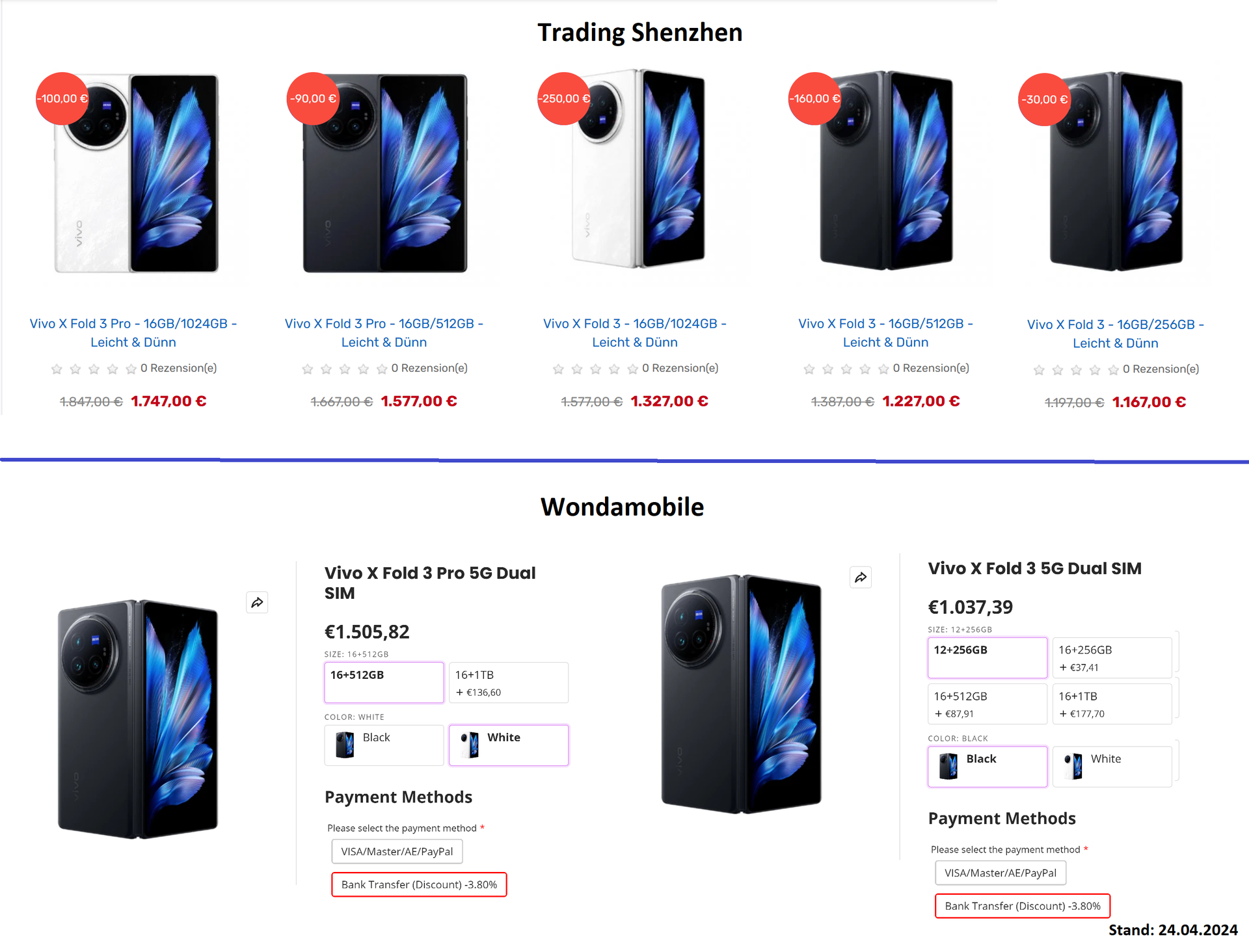Click star rating under X Fold 3 Pro 16GB/1024GB
Image resolution: width=1249 pixels, height=952 pixels.
94,369
